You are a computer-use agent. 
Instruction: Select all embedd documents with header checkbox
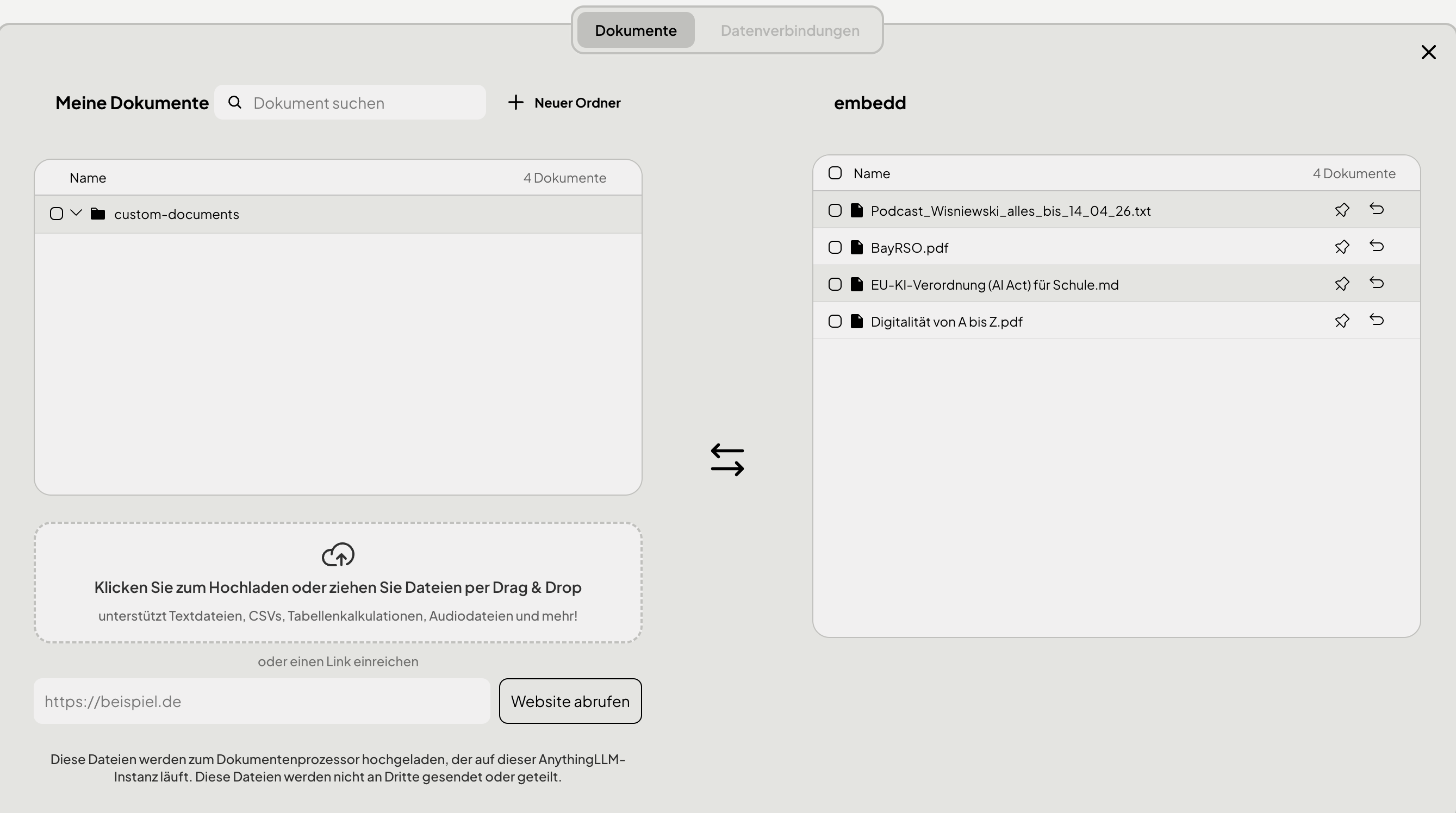point(835,173)
